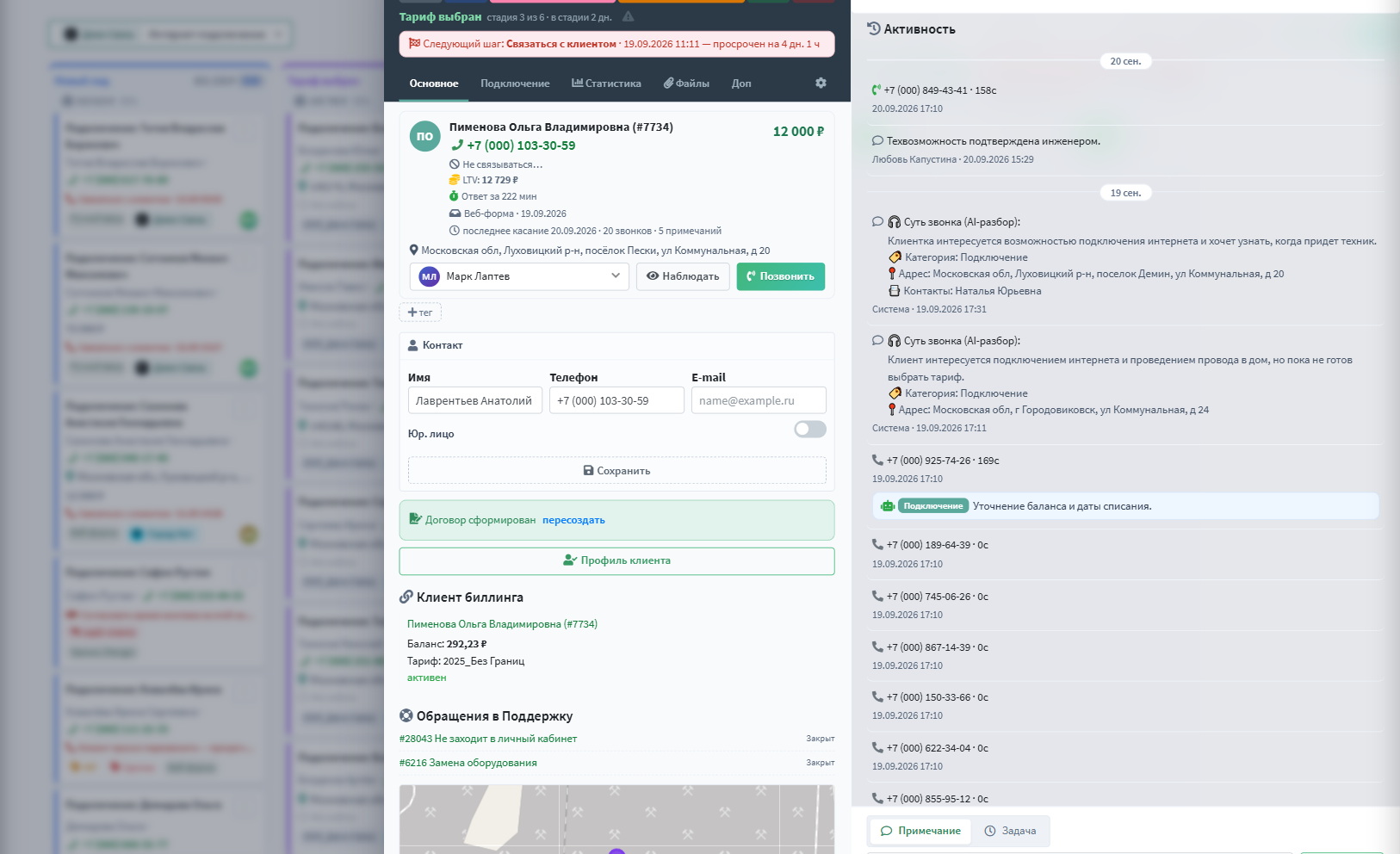Click client phone +7 (000) 103-30-59 link
Image resolution: width=1400 pixels, height=854 pixels.
pos(521,145)
